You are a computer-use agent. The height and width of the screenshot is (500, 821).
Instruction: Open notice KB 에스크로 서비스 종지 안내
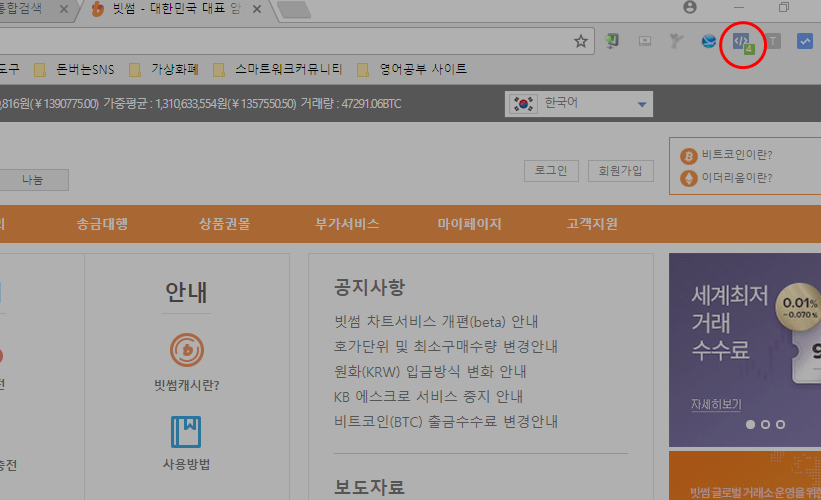428,397
